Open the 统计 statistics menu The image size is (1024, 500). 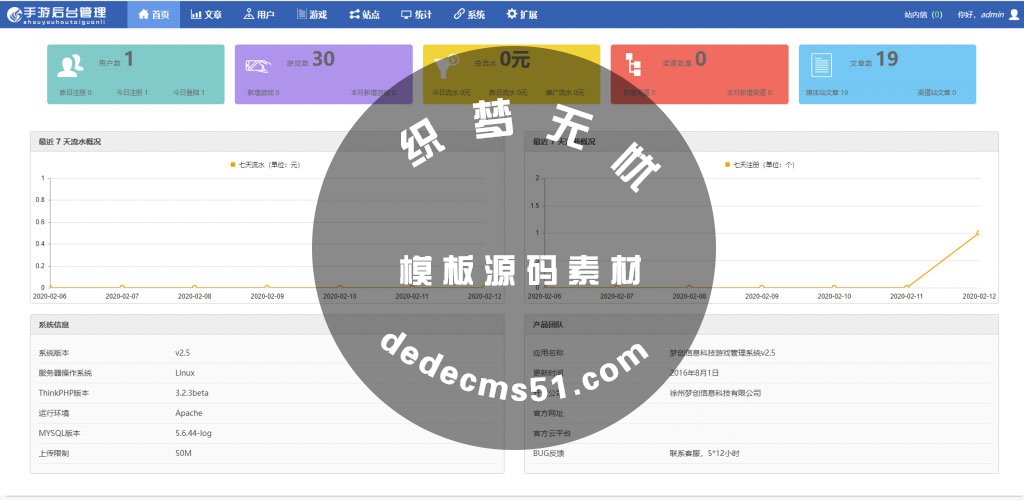[x=416, y=14]
